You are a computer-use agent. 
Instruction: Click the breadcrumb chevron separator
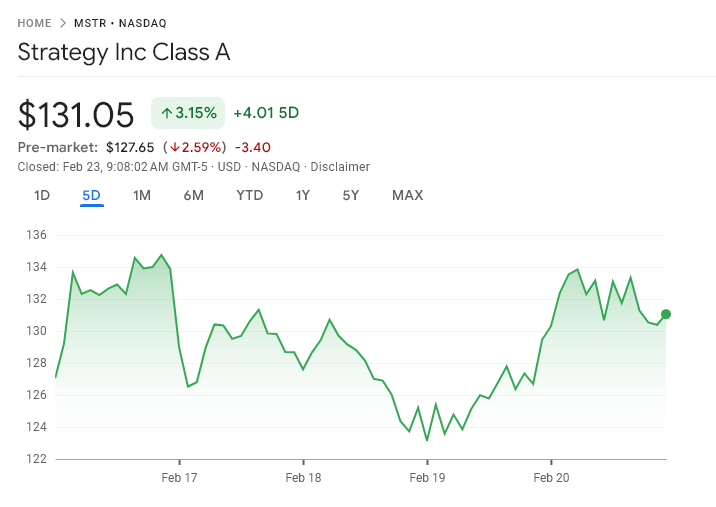pos(62,23)
